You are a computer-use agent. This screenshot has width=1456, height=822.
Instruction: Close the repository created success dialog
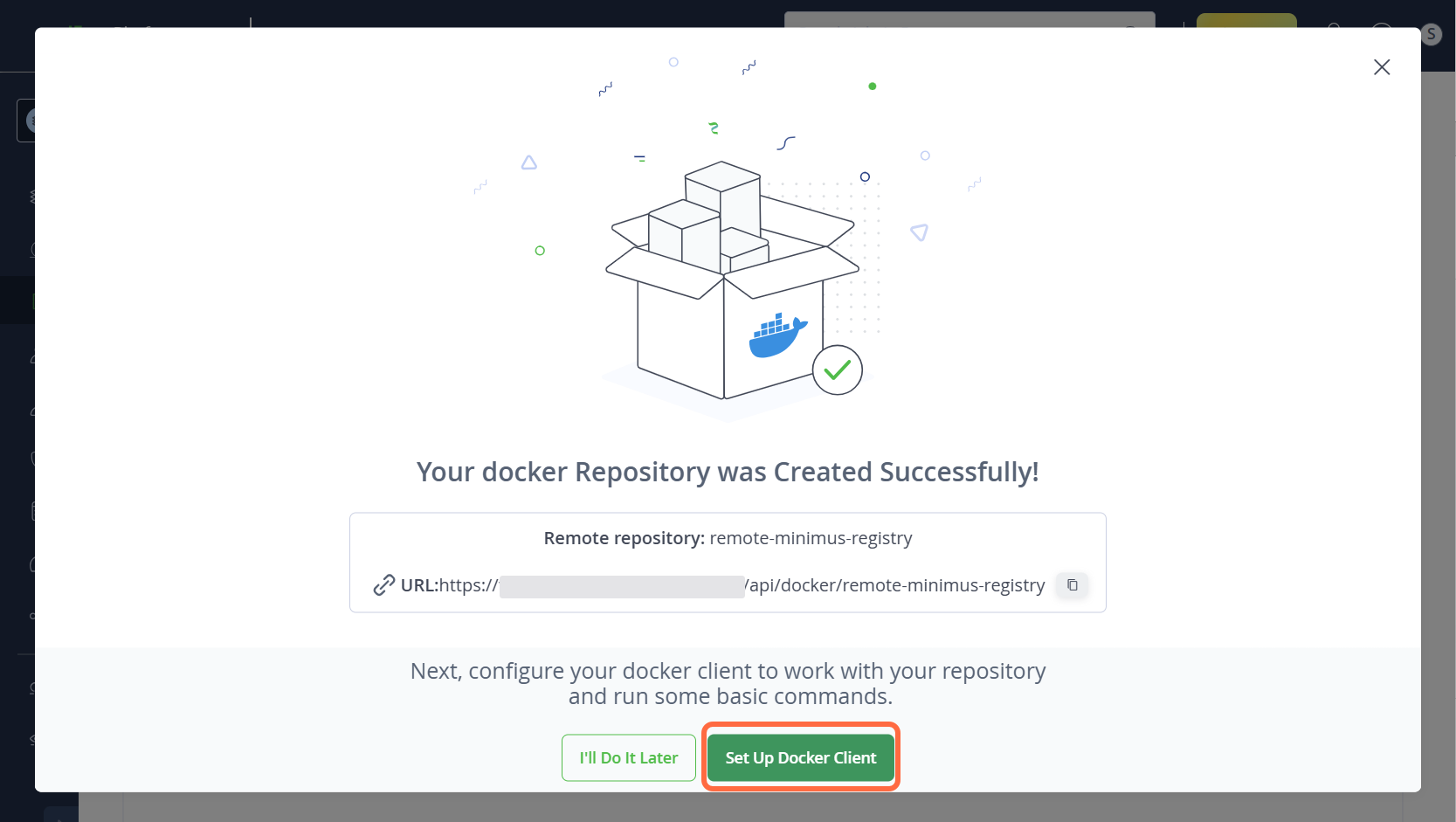click(1382, 66)
